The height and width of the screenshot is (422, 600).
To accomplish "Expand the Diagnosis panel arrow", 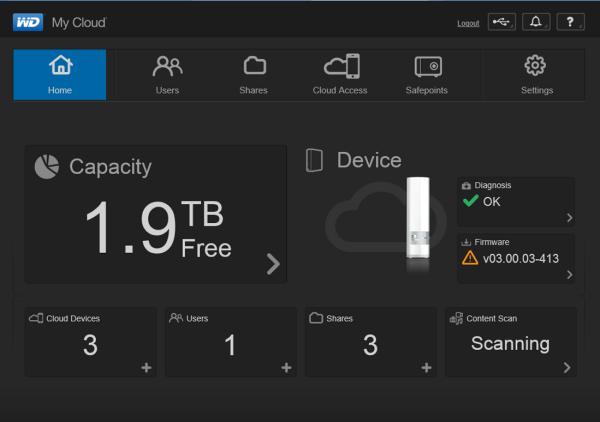I will coord(569,218).
